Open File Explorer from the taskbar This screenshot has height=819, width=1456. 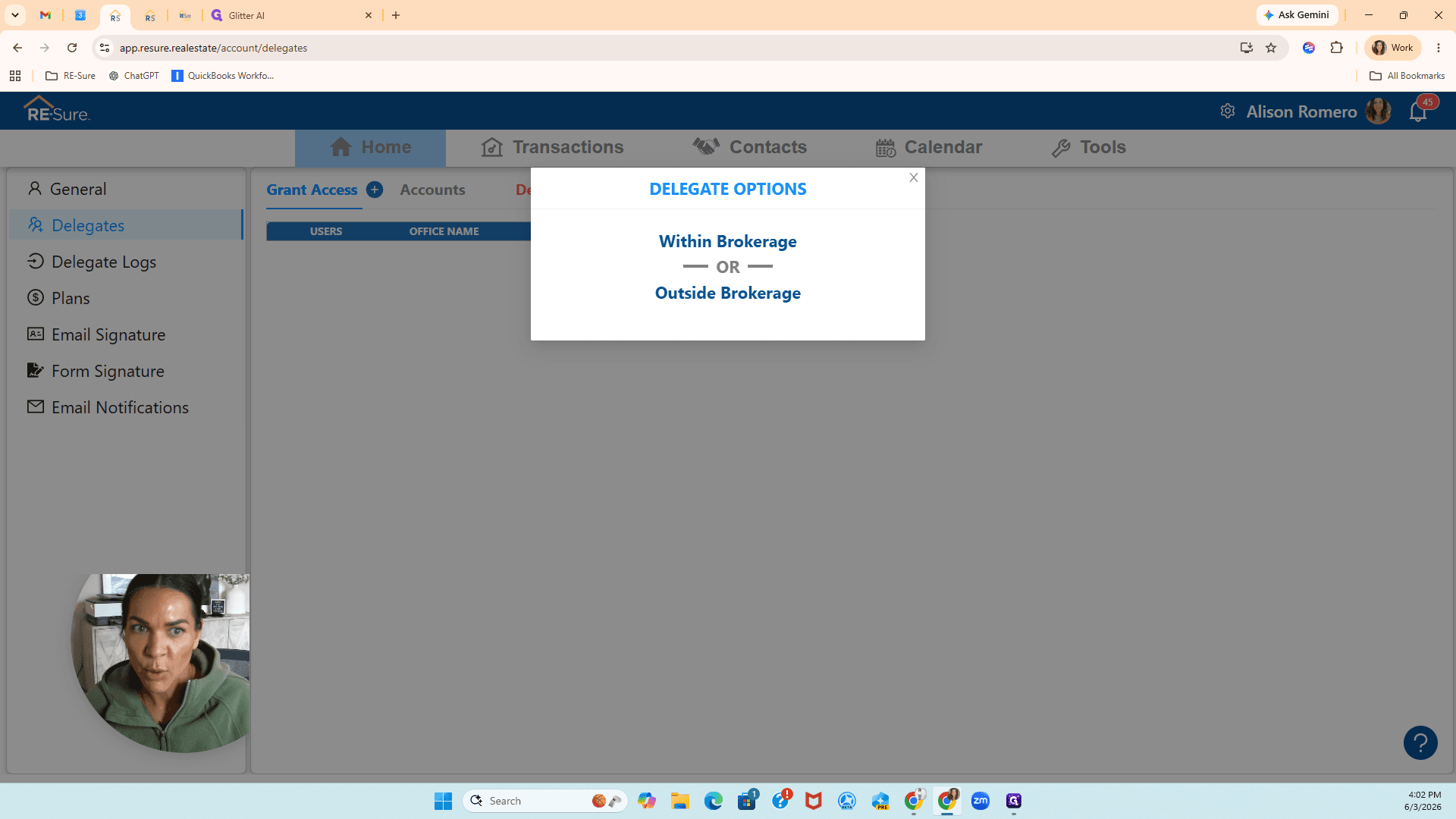(x=679, y=801)
